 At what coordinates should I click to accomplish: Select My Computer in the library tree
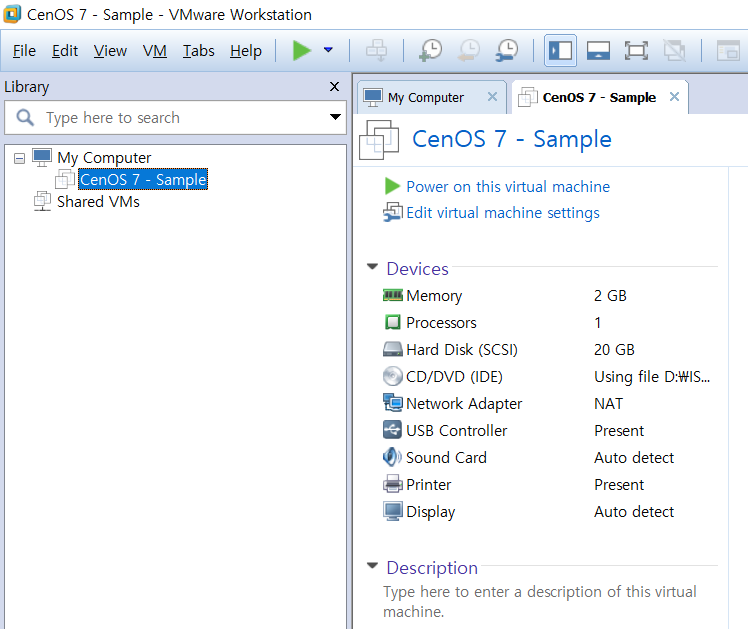[104, 157]
